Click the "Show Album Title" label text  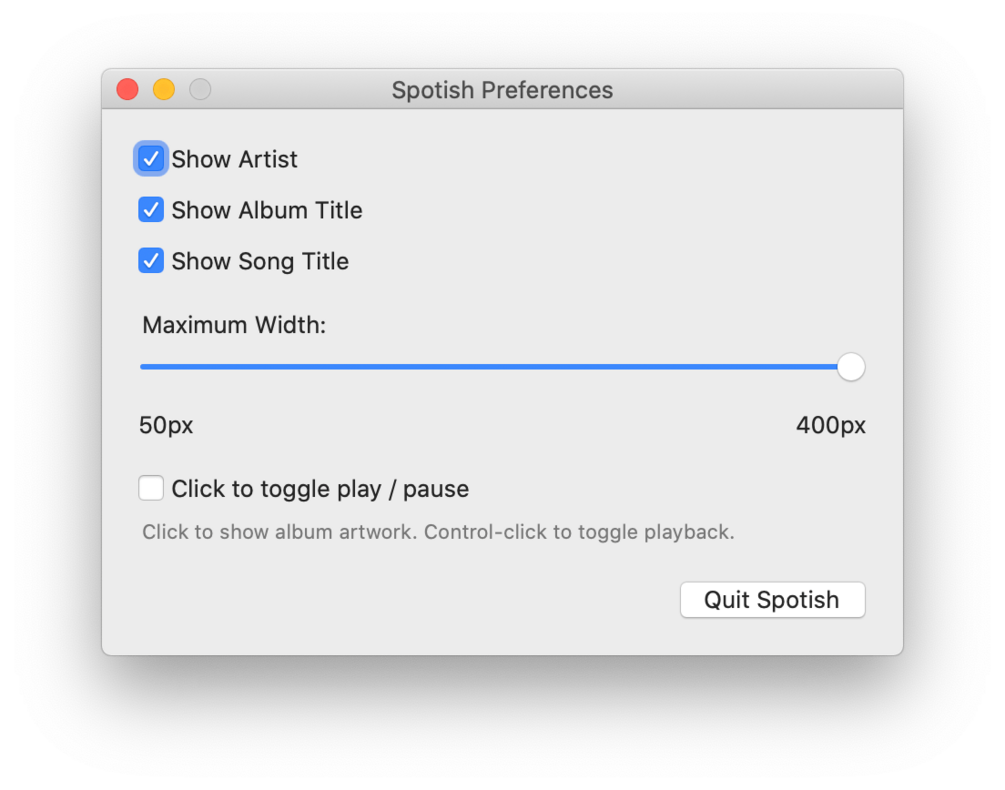click(266, 210)
